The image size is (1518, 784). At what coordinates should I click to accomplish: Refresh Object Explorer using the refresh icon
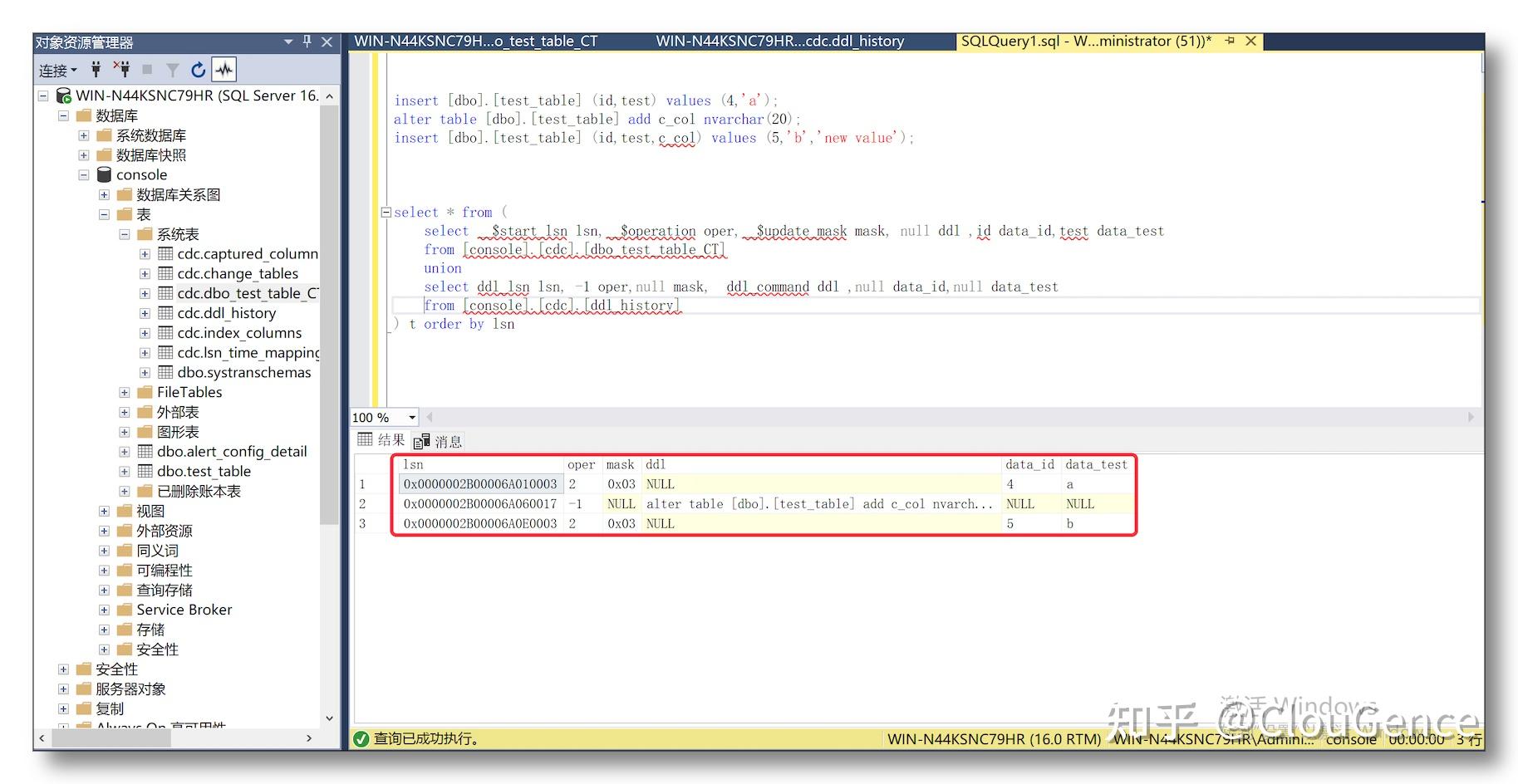tap(198, 70)
